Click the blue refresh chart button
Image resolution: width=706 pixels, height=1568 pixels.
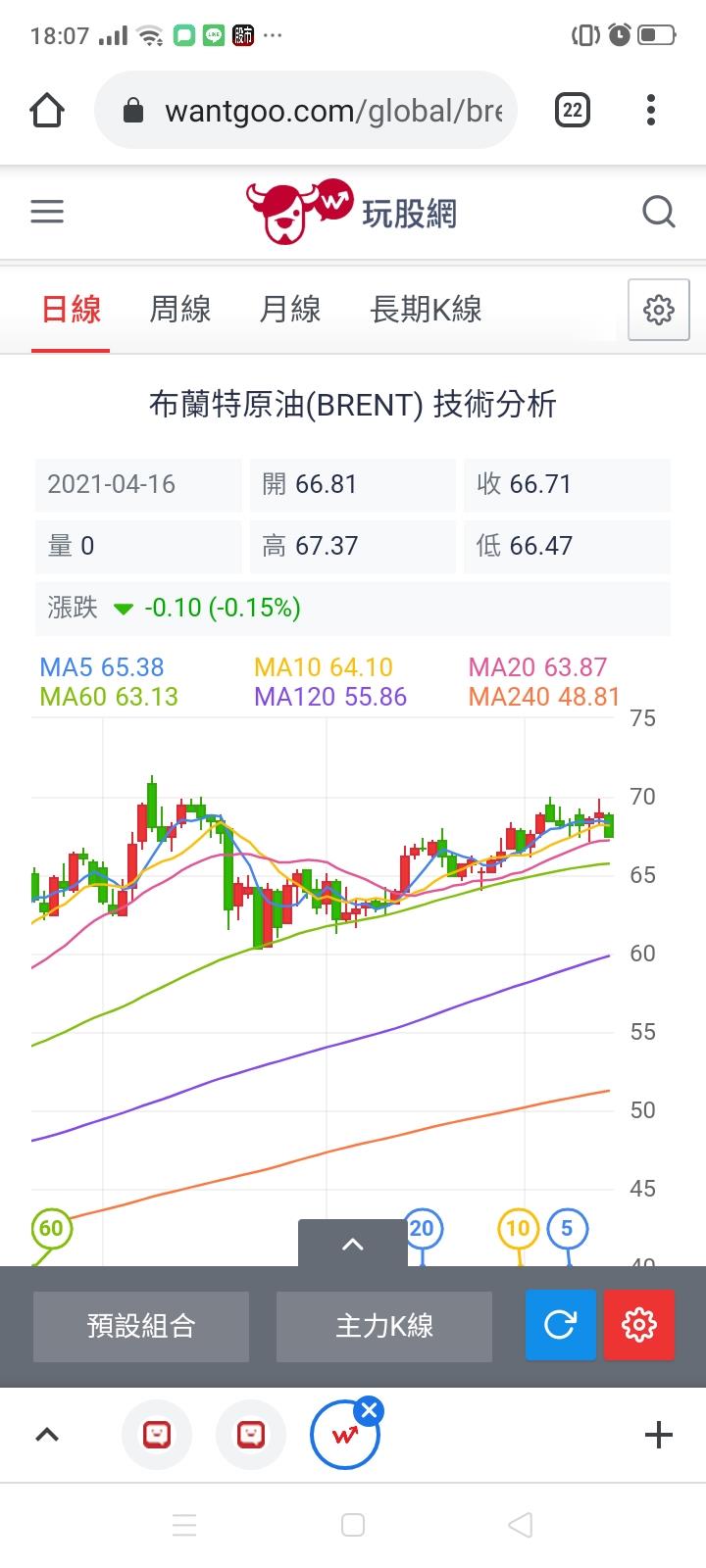(560, 1325)
